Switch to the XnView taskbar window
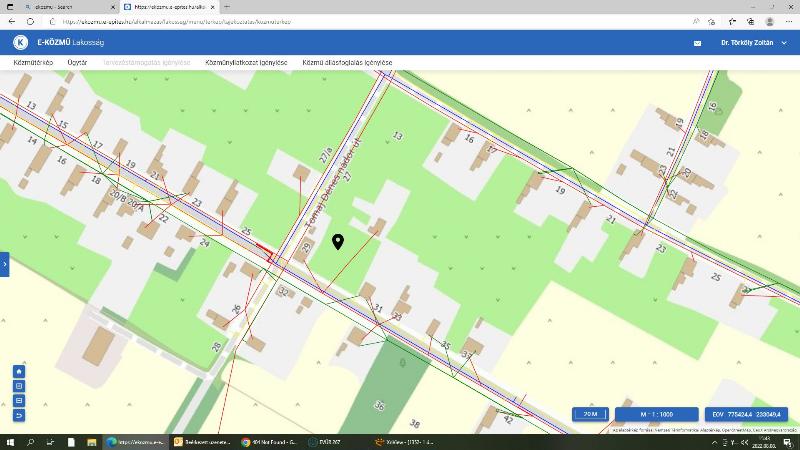800x450 pixels. (x=403, y=442)
